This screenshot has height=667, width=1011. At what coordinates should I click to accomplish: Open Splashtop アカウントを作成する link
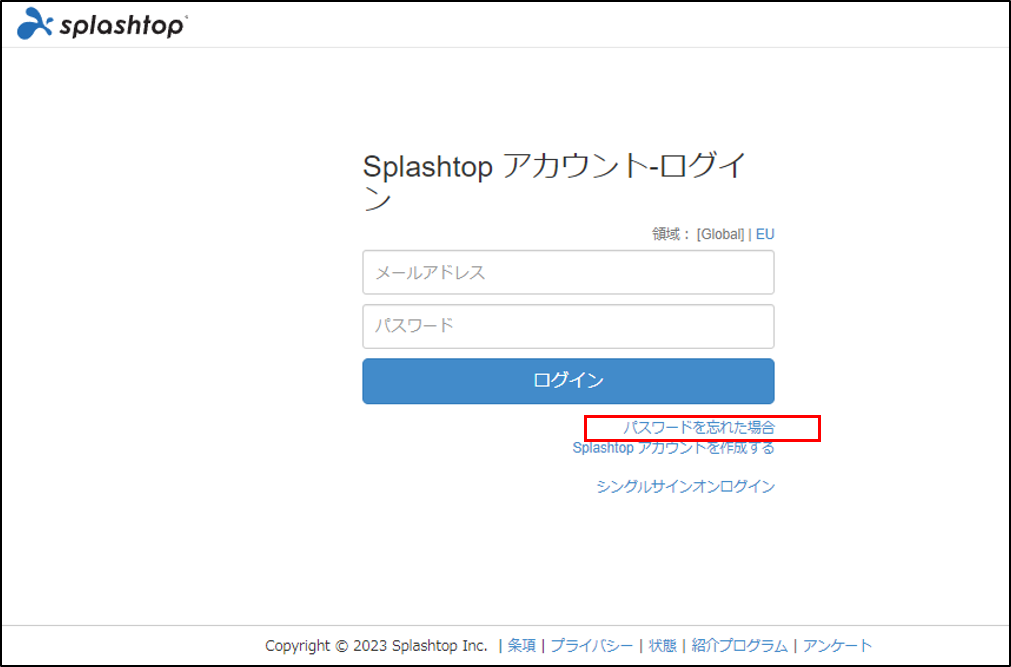[673, 448]
